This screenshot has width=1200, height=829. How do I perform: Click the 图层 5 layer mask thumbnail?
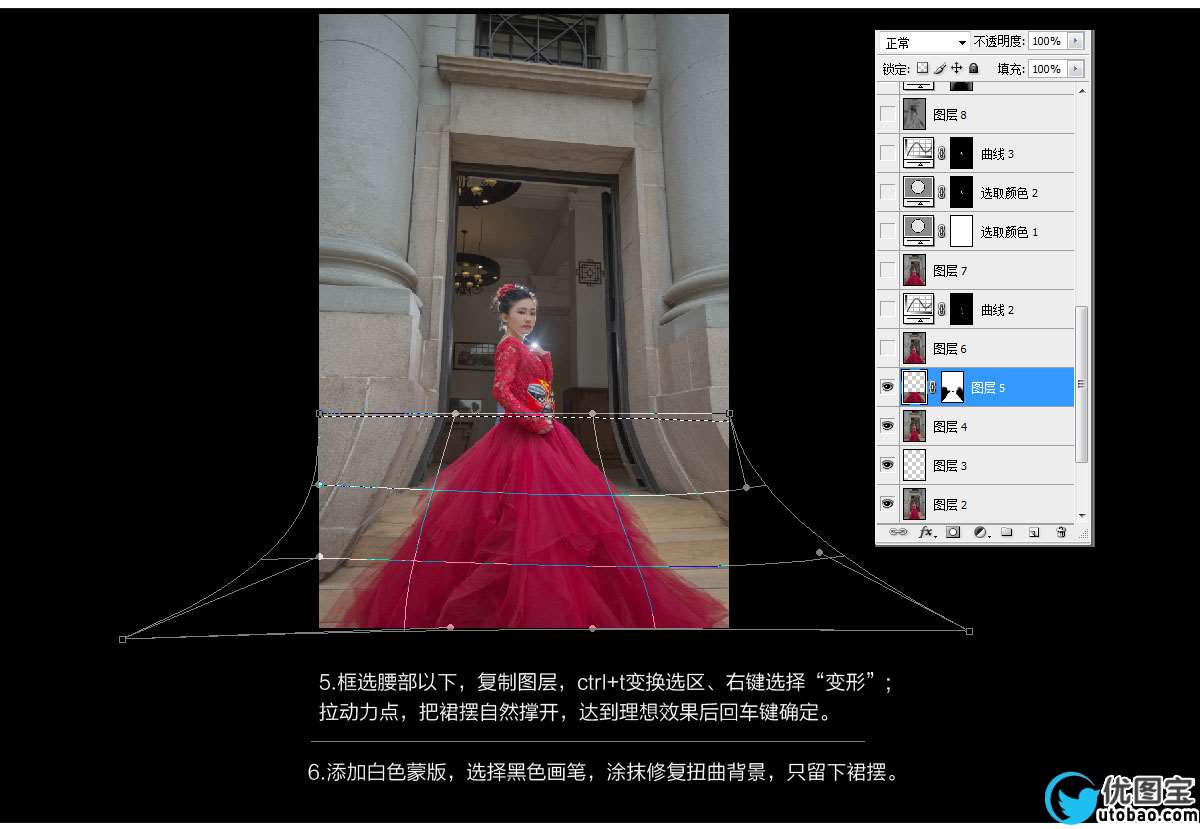pos(952,387)
